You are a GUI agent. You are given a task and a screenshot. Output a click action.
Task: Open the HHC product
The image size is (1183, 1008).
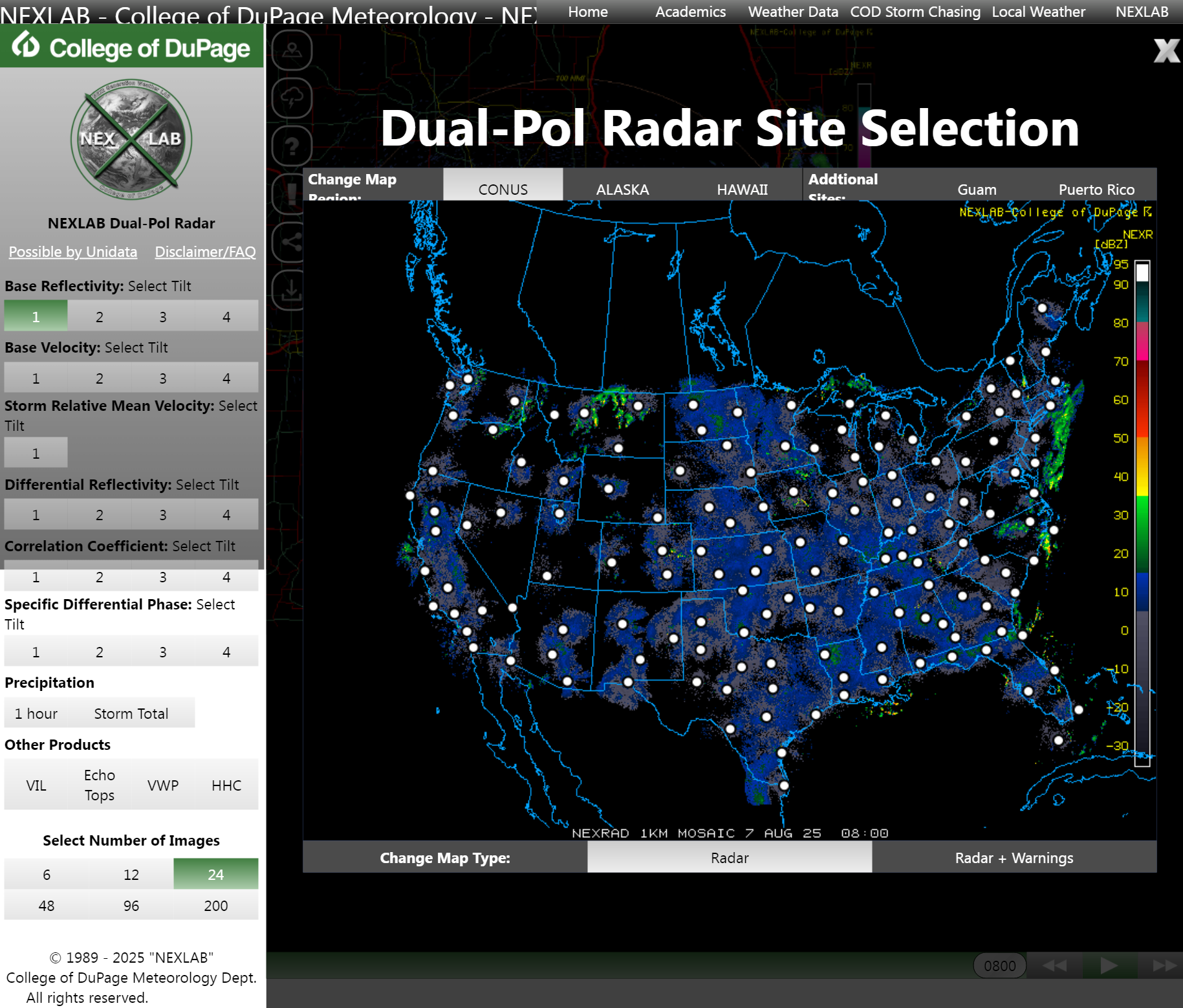coord(226,784)
